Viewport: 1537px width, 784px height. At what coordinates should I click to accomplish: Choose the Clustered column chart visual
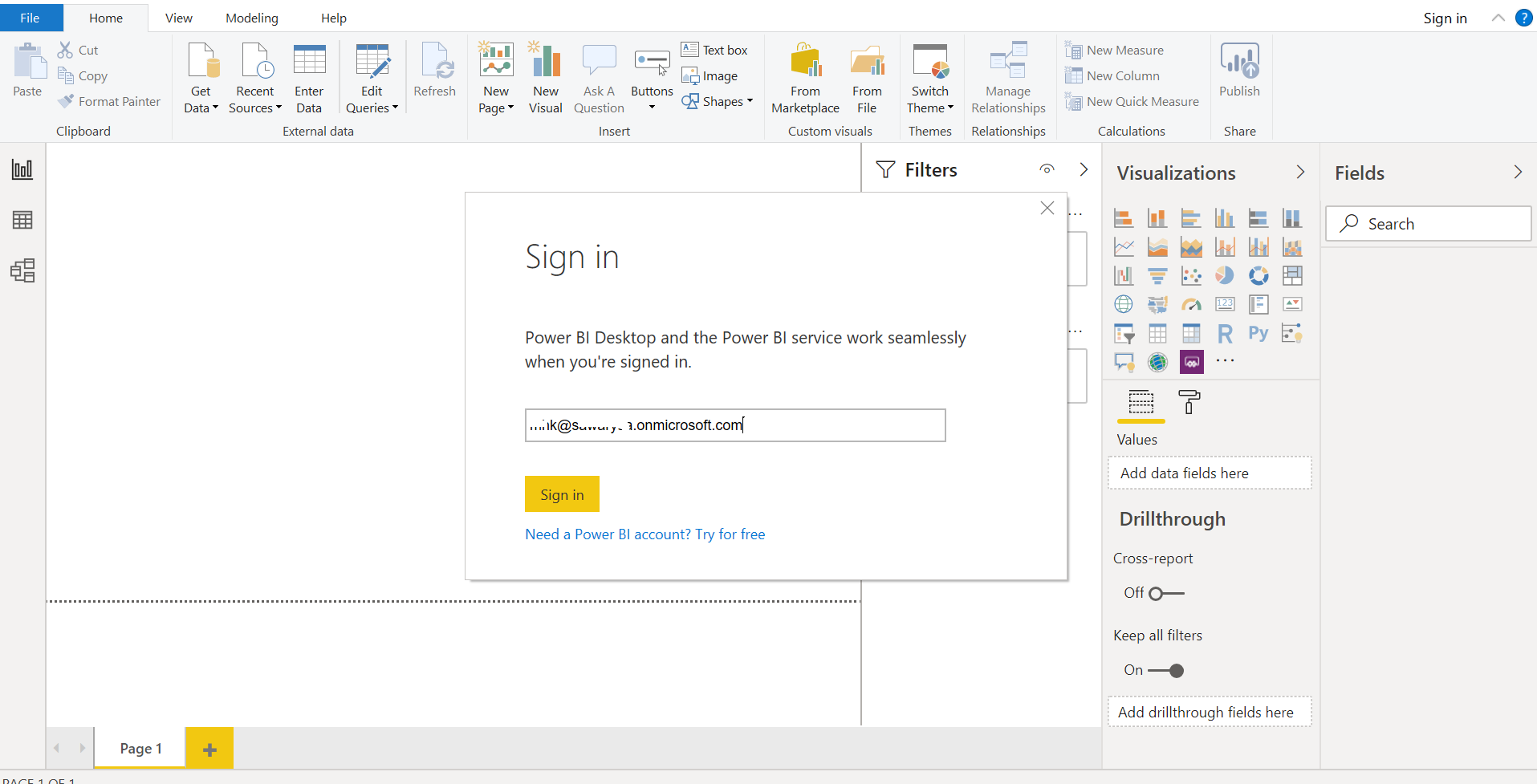click(x=1225, y=217)
